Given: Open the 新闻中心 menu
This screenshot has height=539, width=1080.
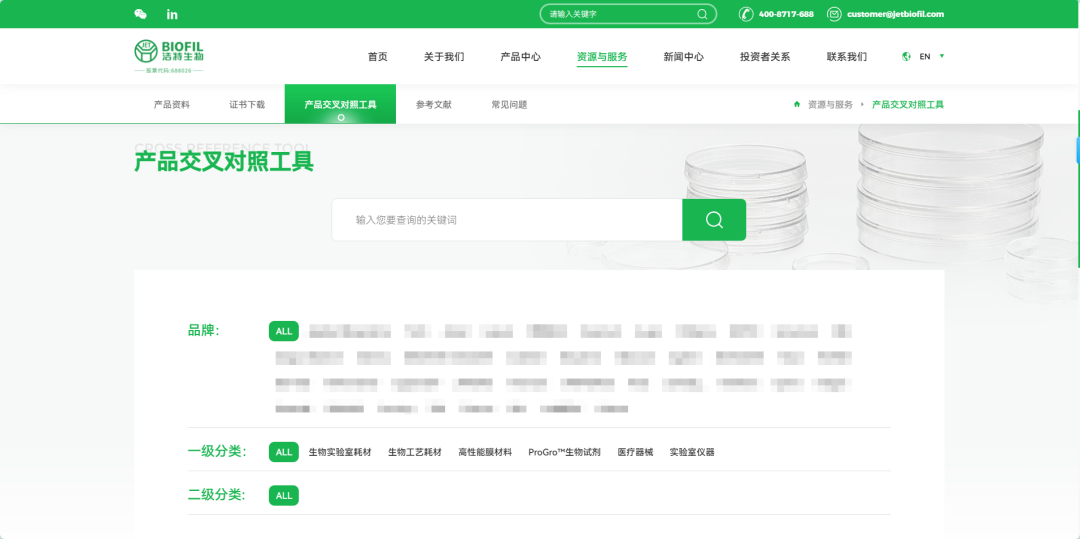Looking at the screenshot, I should coord(683,56).
